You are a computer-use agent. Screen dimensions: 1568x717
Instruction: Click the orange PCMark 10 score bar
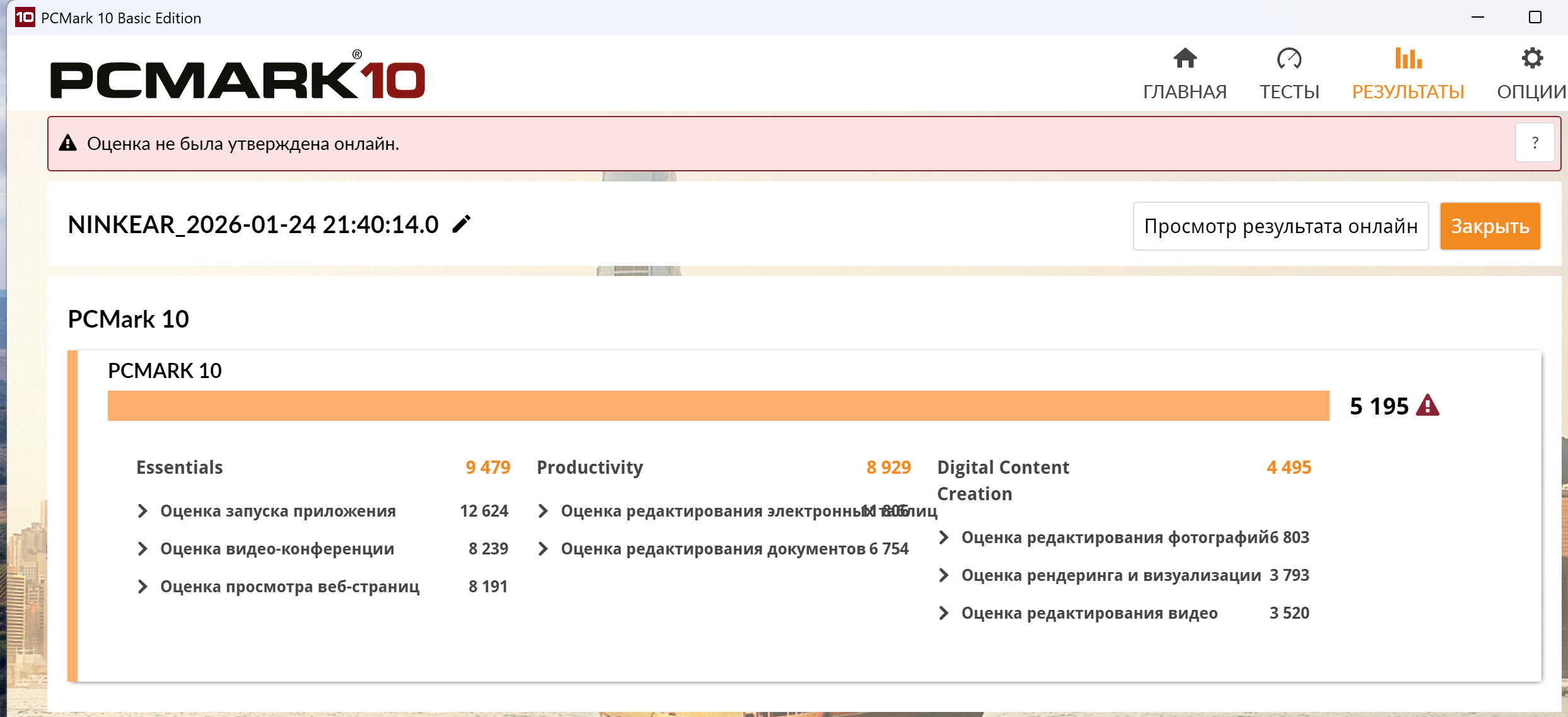(x=717, y=406)
